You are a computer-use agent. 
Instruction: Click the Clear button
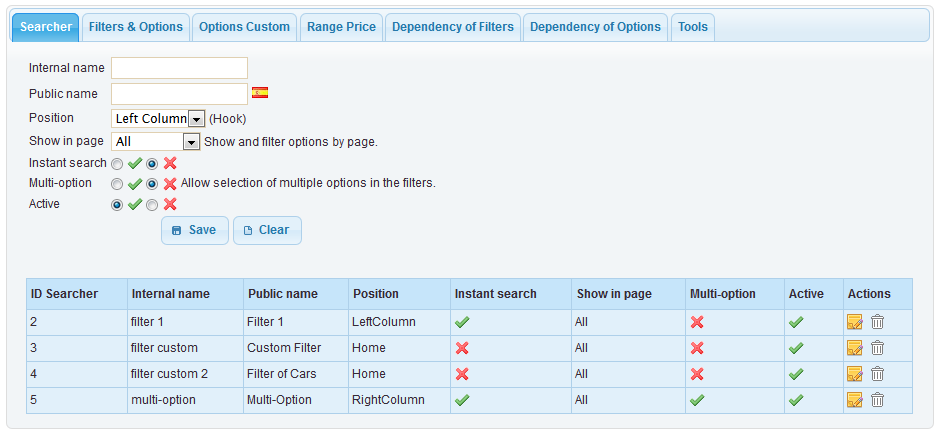coord(267,230)
